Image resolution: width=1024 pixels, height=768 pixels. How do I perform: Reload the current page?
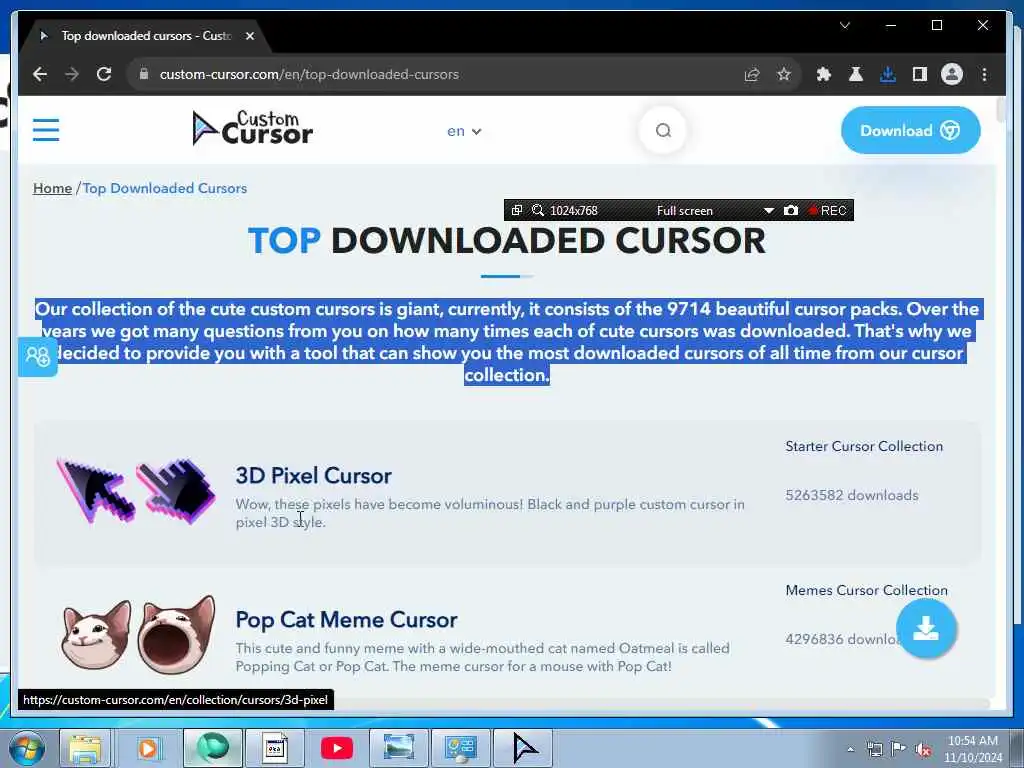104,74
